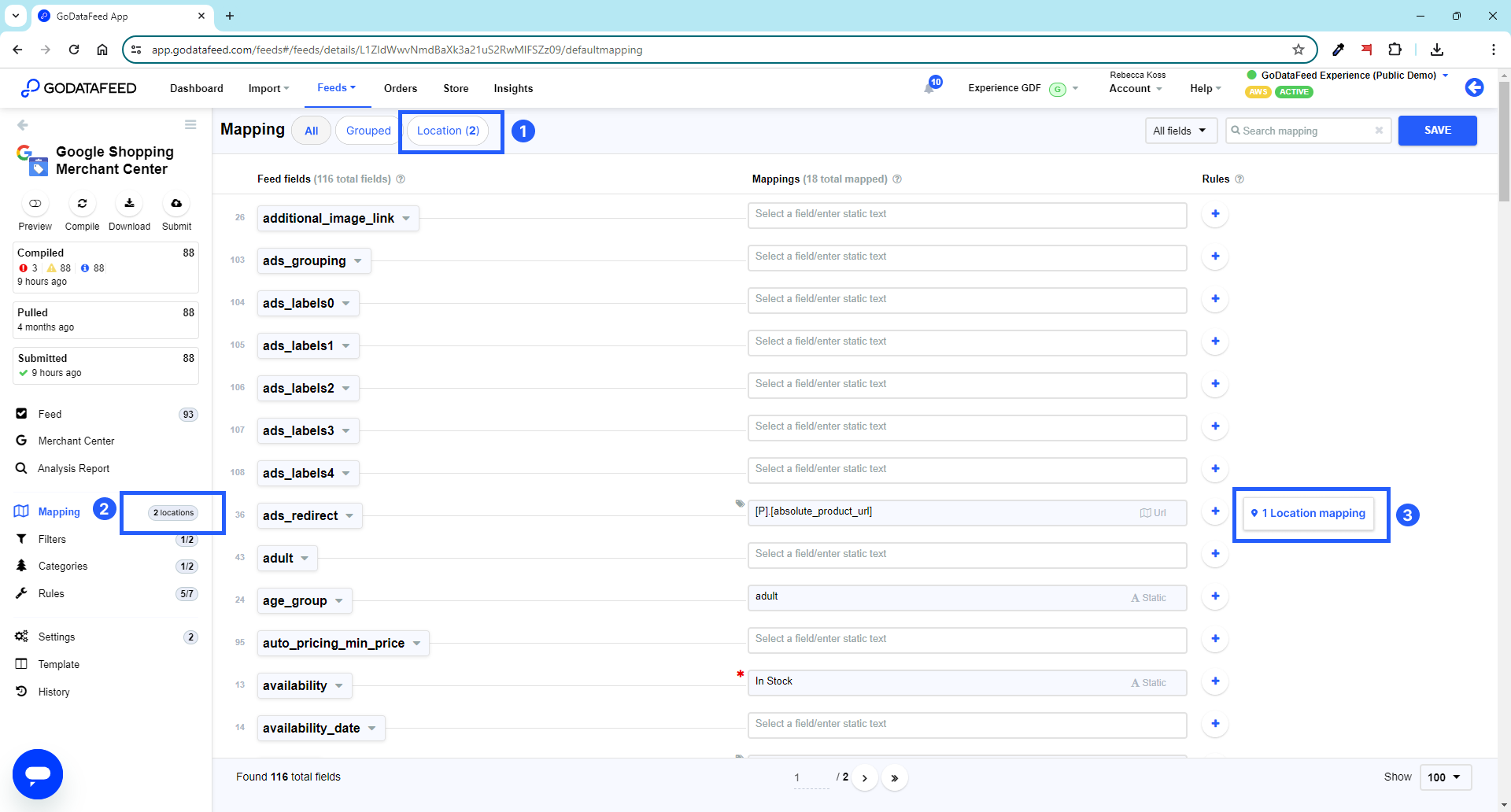The width and height of the screenshot is (1511, 812).
Task: Click the ads_redirect mapping input
Action: pos(967,512)
